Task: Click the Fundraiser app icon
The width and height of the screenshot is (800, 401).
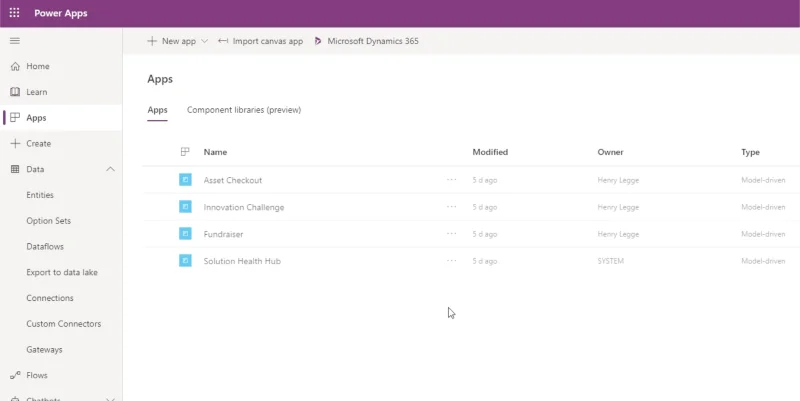Action: click(x=185, y=234)
